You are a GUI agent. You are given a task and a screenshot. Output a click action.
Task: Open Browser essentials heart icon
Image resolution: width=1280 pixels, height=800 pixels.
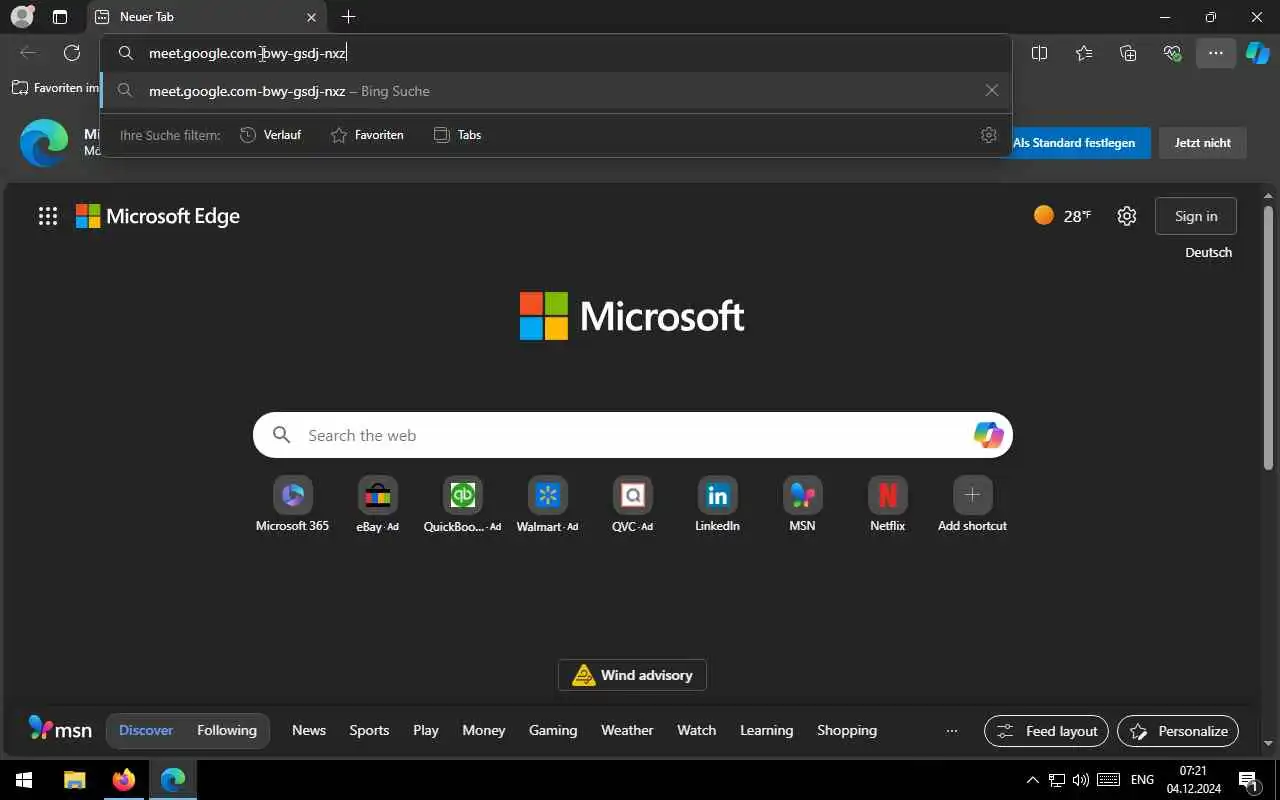coord(1172,53)
